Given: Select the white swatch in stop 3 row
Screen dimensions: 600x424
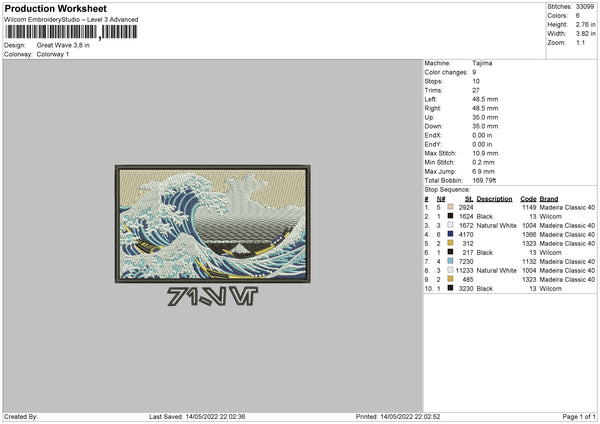Looking at the screenshot, I should point(450,225).
